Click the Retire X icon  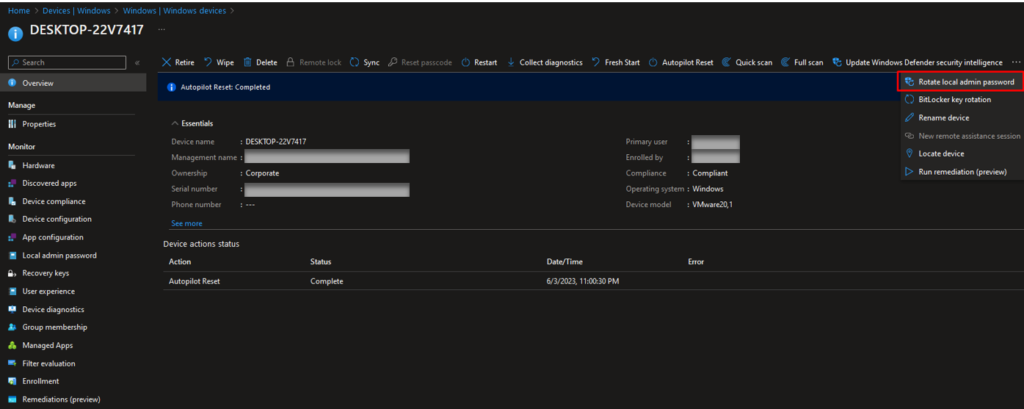click(x=167, y=63)
